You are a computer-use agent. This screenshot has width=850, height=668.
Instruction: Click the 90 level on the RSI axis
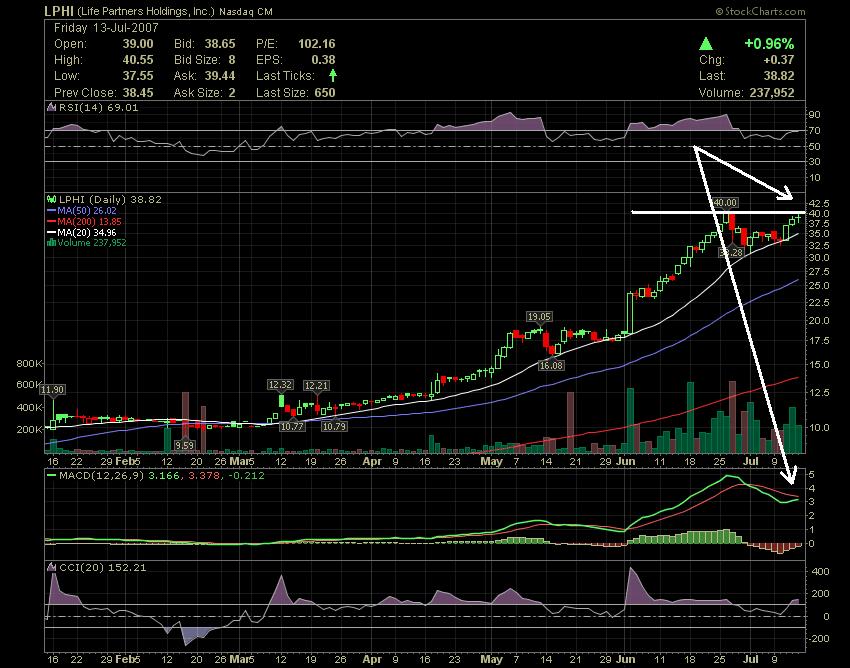point(815,114)
